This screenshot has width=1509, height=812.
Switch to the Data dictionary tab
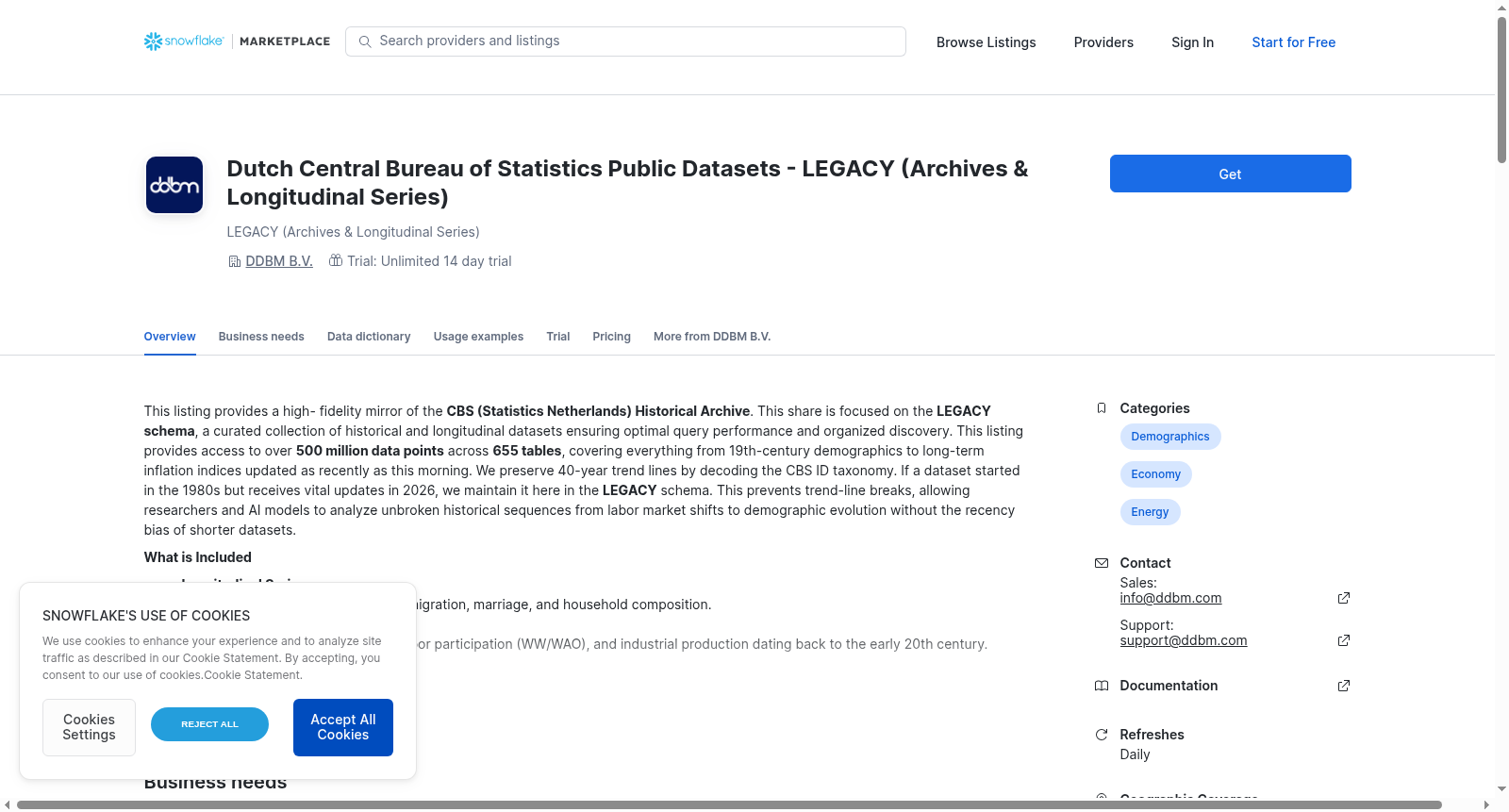[x=369, y=337]
